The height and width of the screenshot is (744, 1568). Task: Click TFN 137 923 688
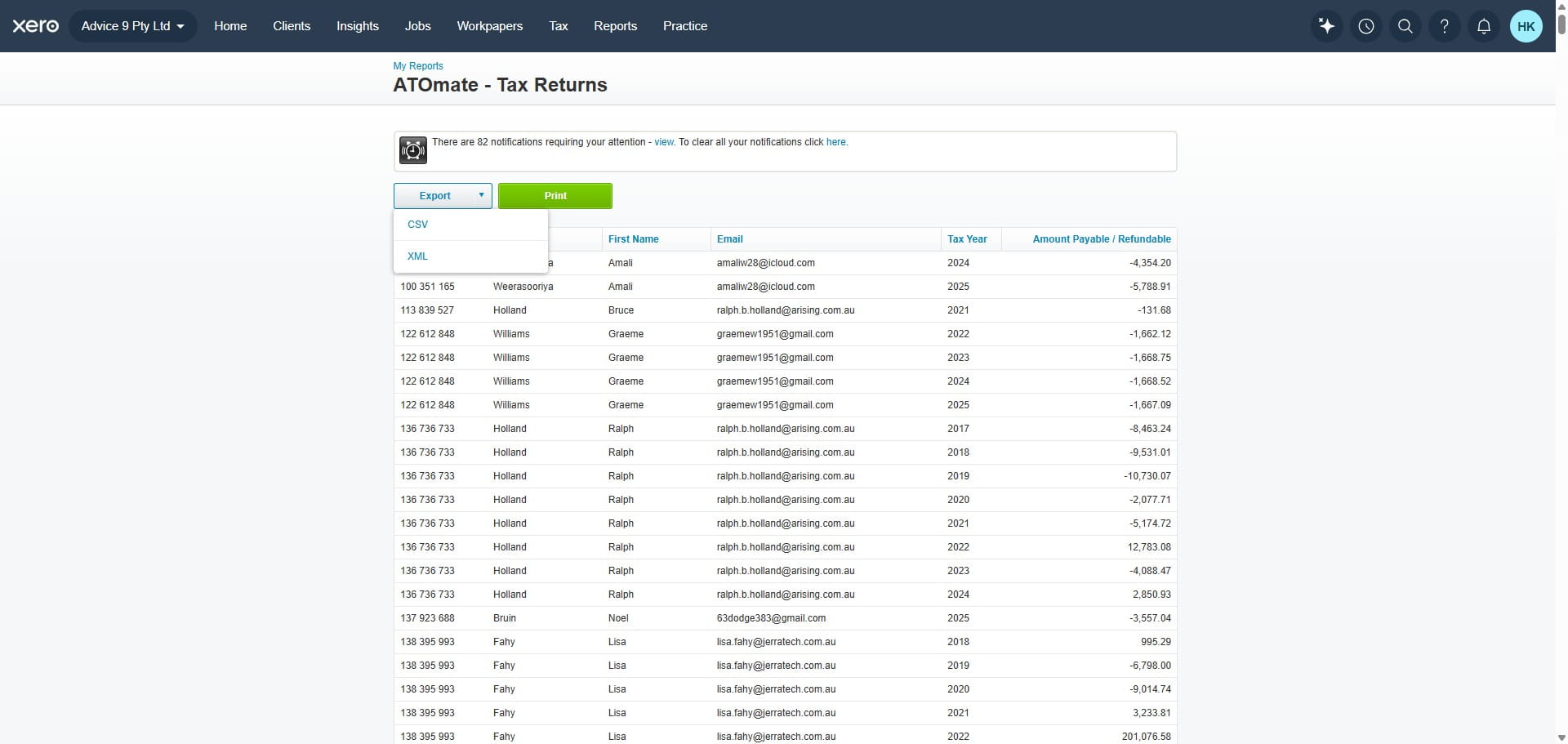[x=427, y=618]
